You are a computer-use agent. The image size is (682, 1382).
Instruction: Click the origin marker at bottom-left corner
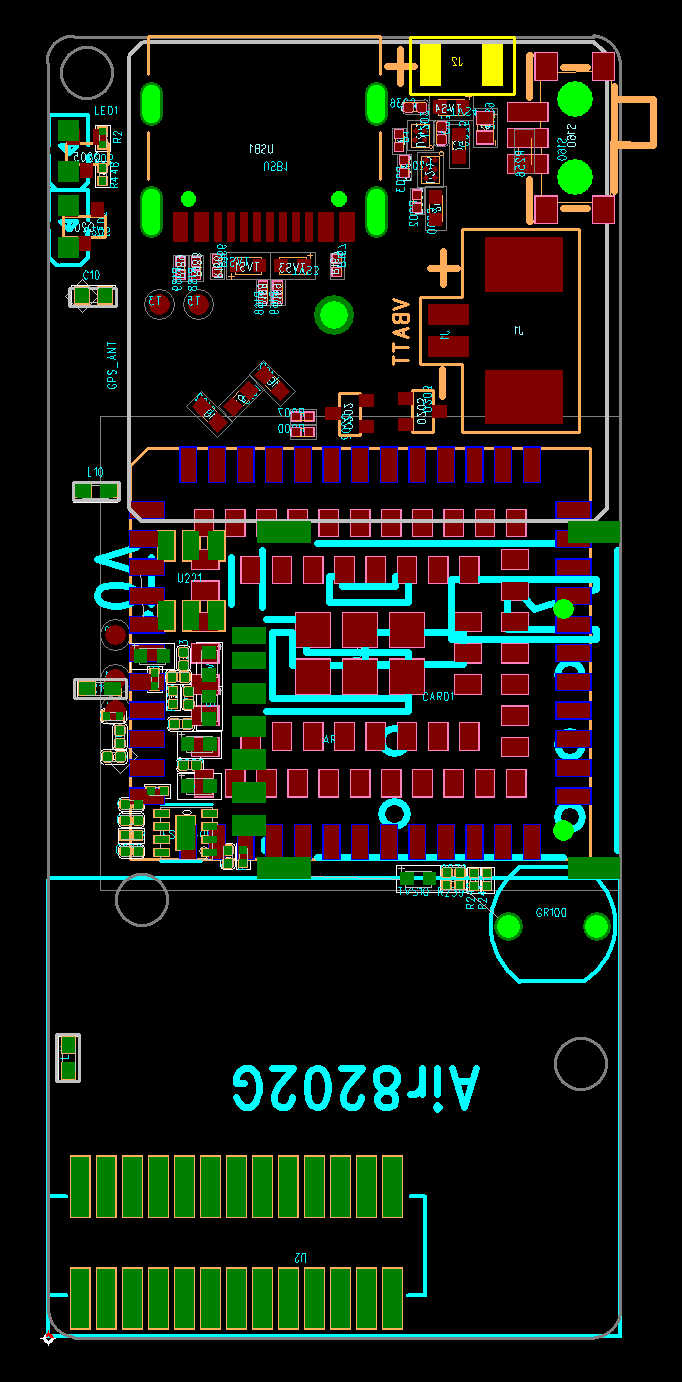[47, 1337]
